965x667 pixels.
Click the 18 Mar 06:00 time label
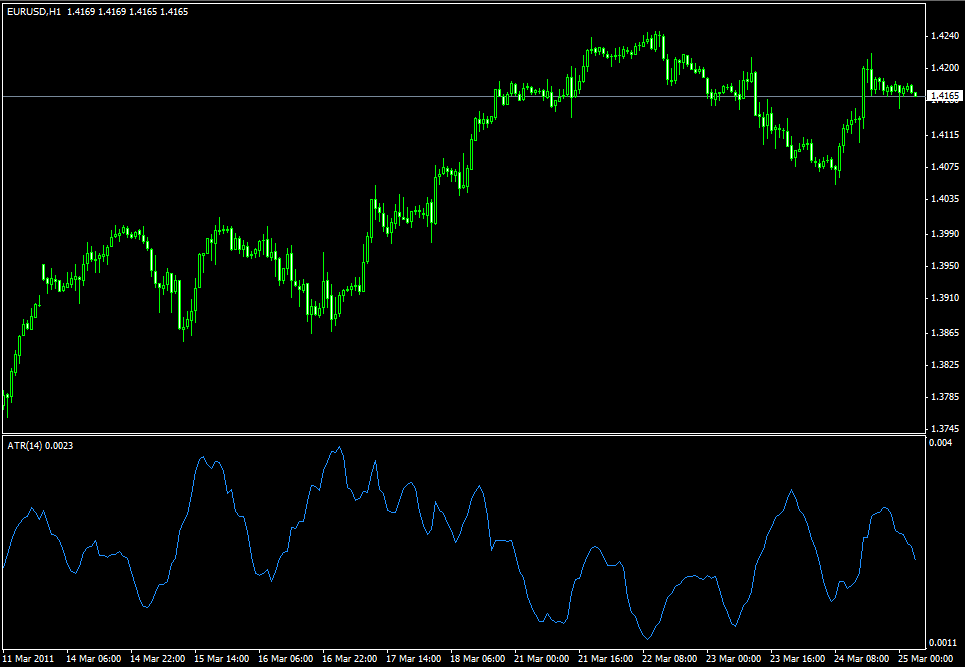(x=478, y=658)
